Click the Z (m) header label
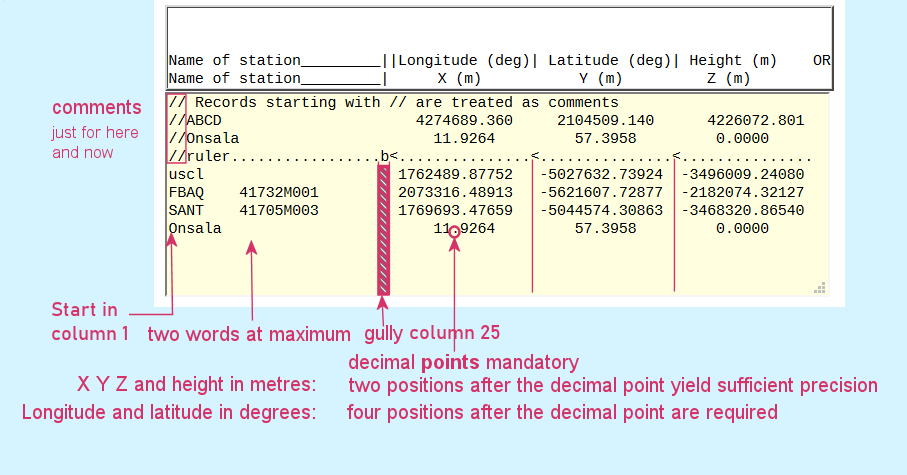 729,78
